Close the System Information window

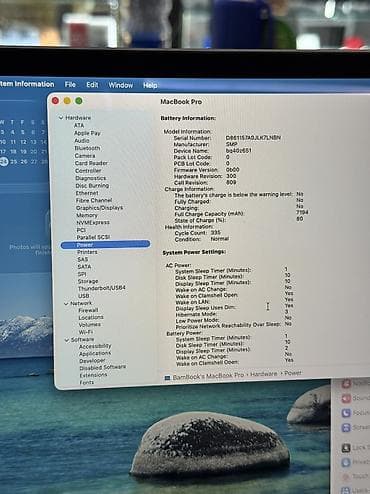click(x=55, y=101)
